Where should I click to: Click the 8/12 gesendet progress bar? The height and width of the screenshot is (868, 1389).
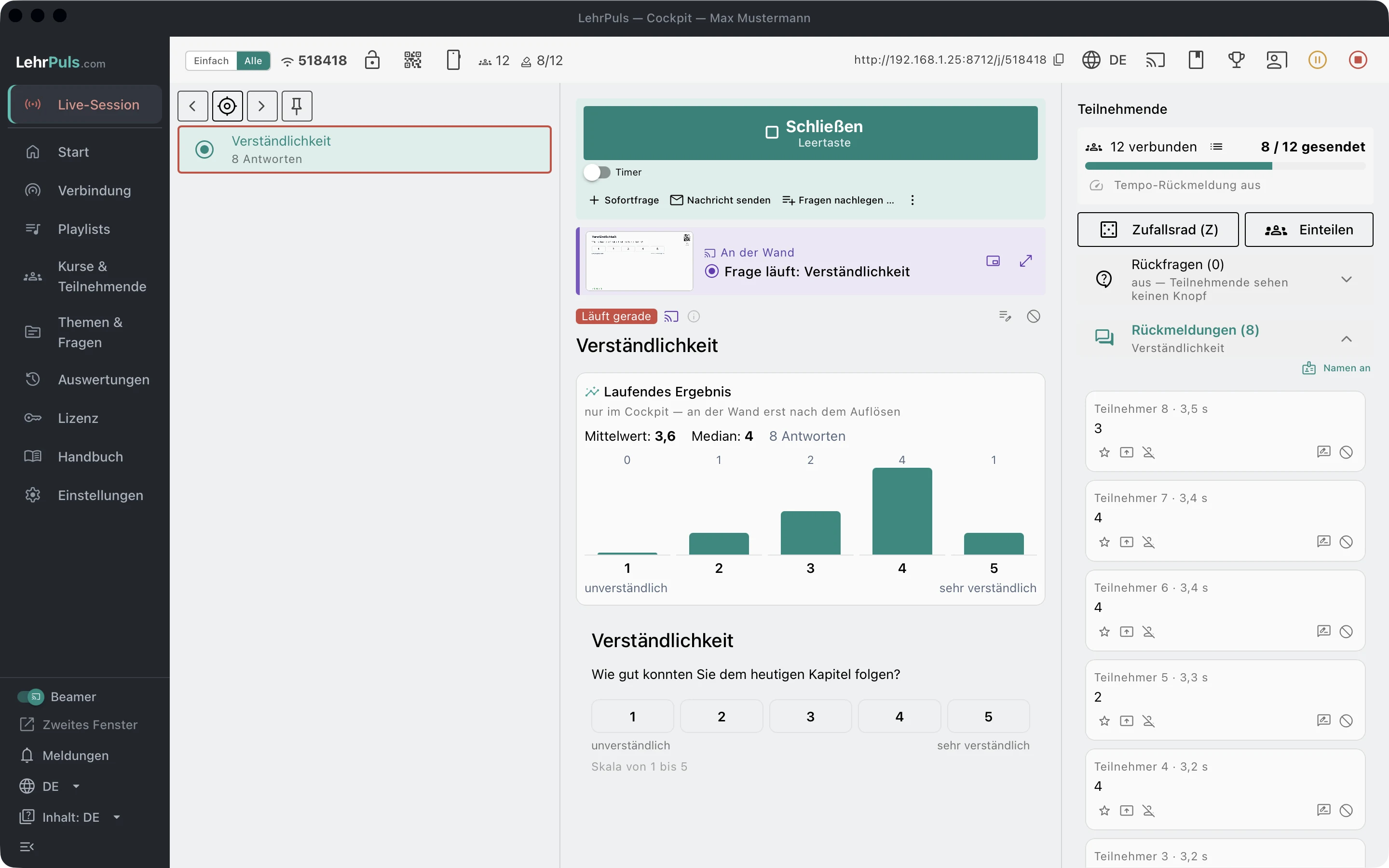(x=1225, y=166)
